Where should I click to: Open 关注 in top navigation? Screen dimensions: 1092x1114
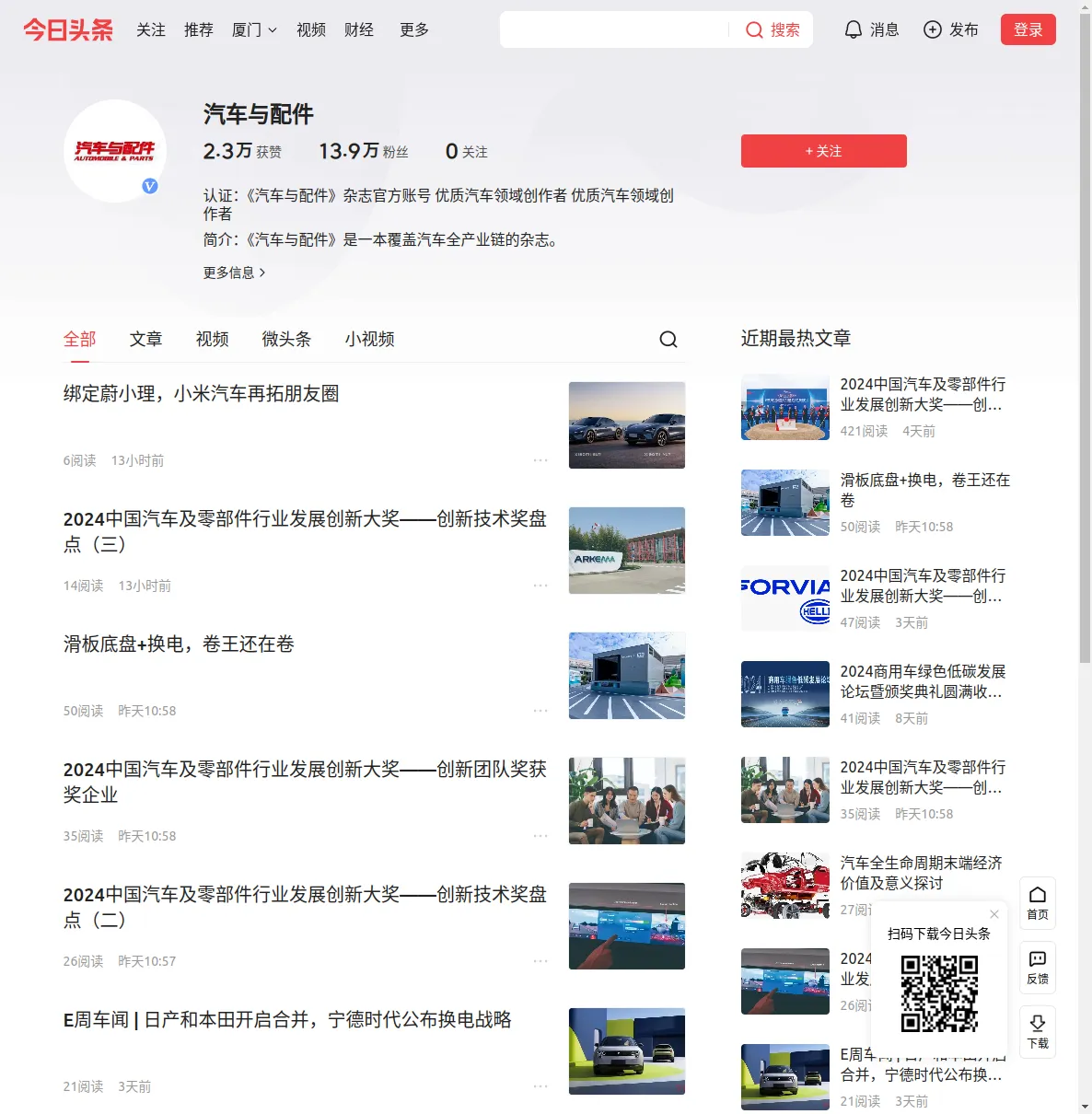click(151, 29)
